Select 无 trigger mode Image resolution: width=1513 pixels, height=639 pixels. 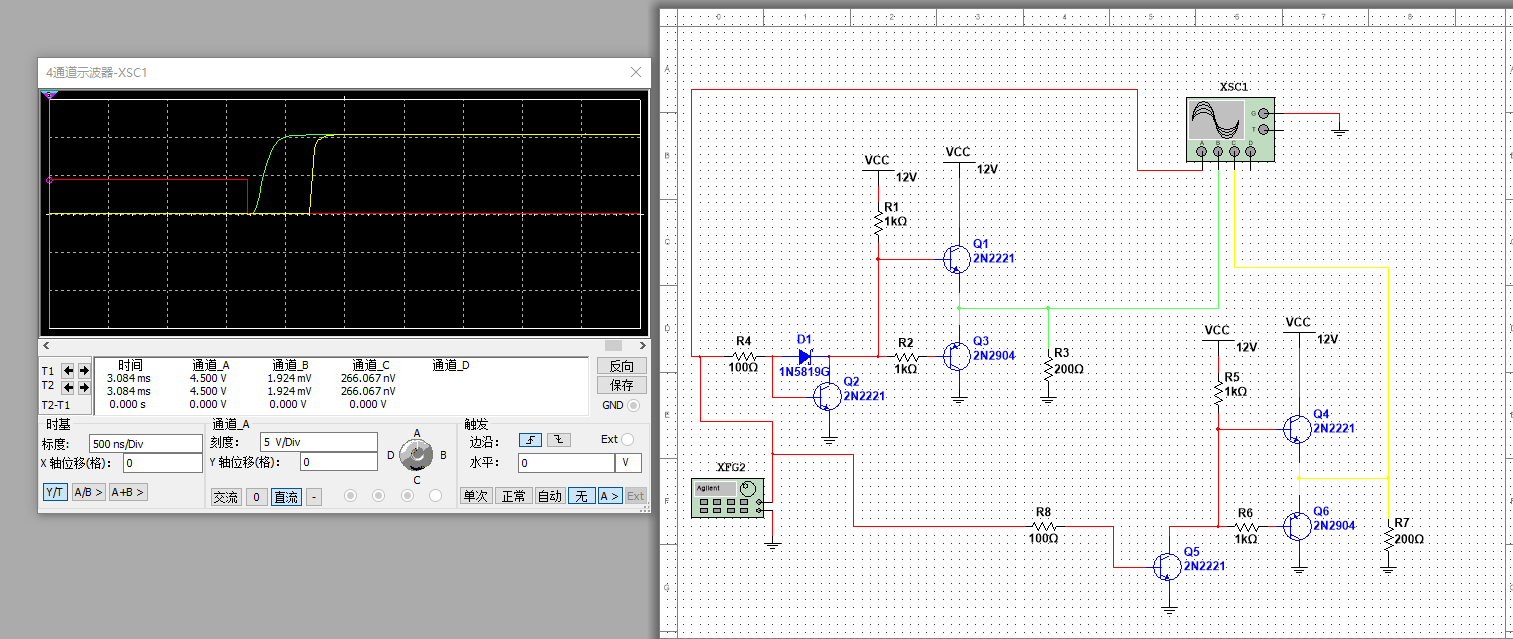580,496
